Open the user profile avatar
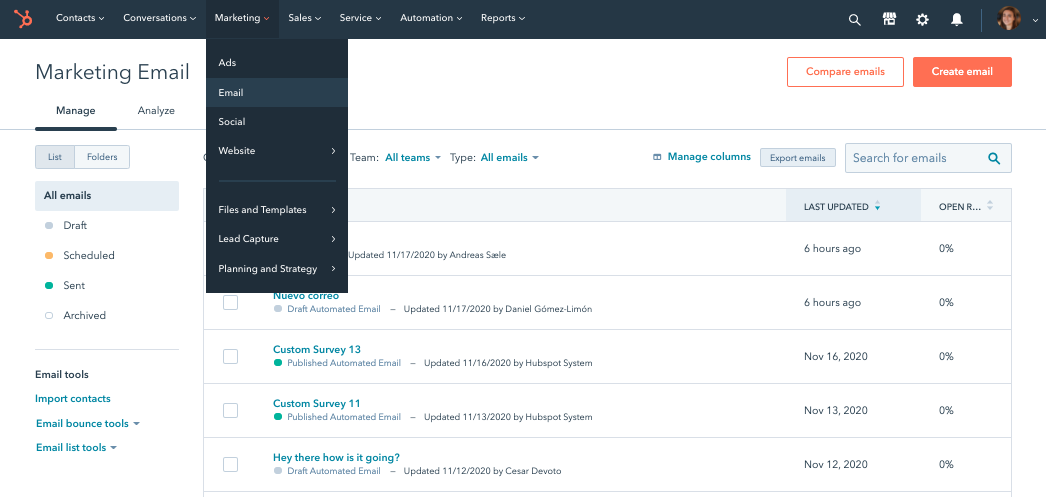The height and width of the screenshot is (497, 1046). click(x=1009, y=19)
